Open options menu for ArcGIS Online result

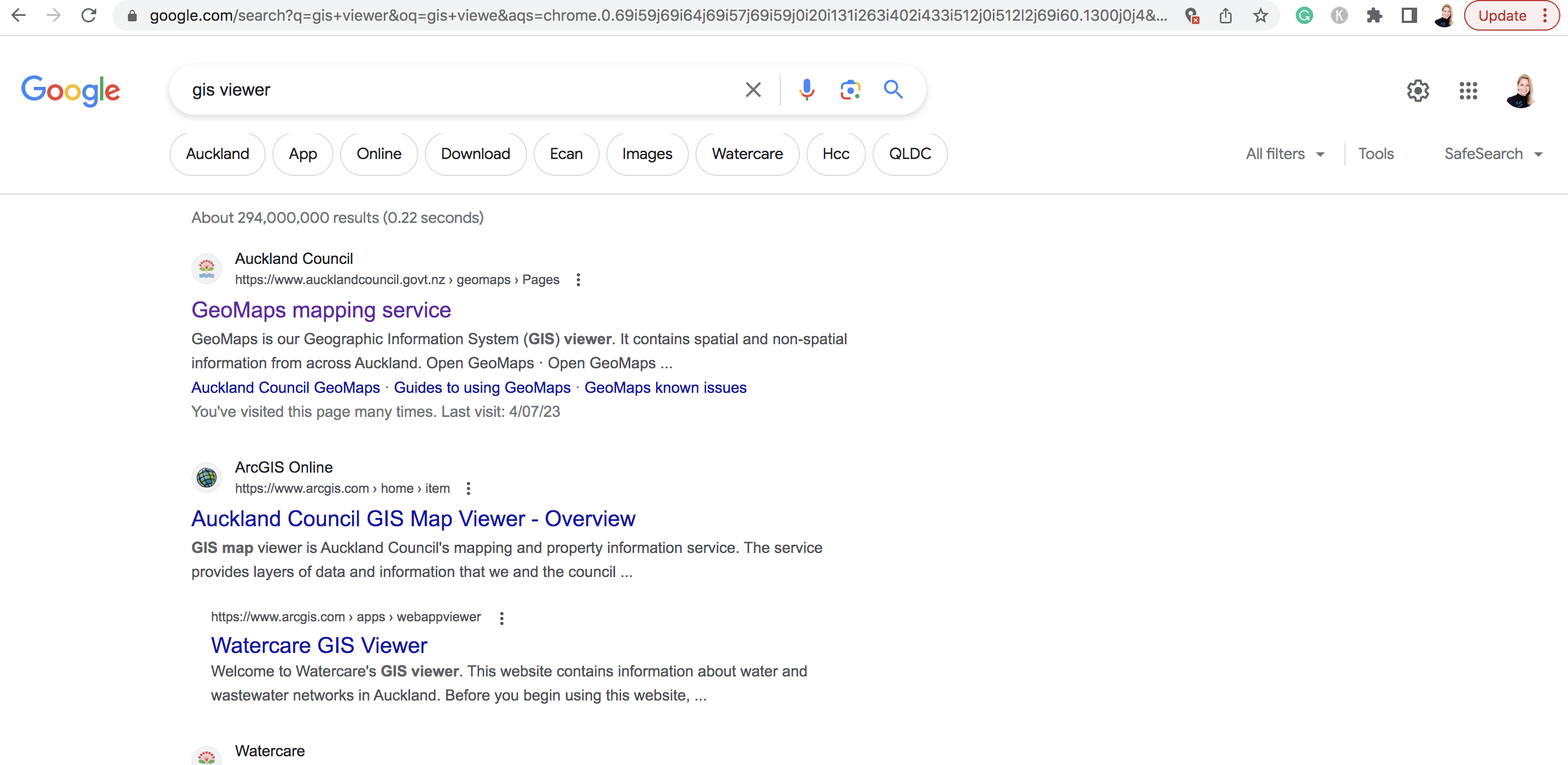(x=468, y=489)
